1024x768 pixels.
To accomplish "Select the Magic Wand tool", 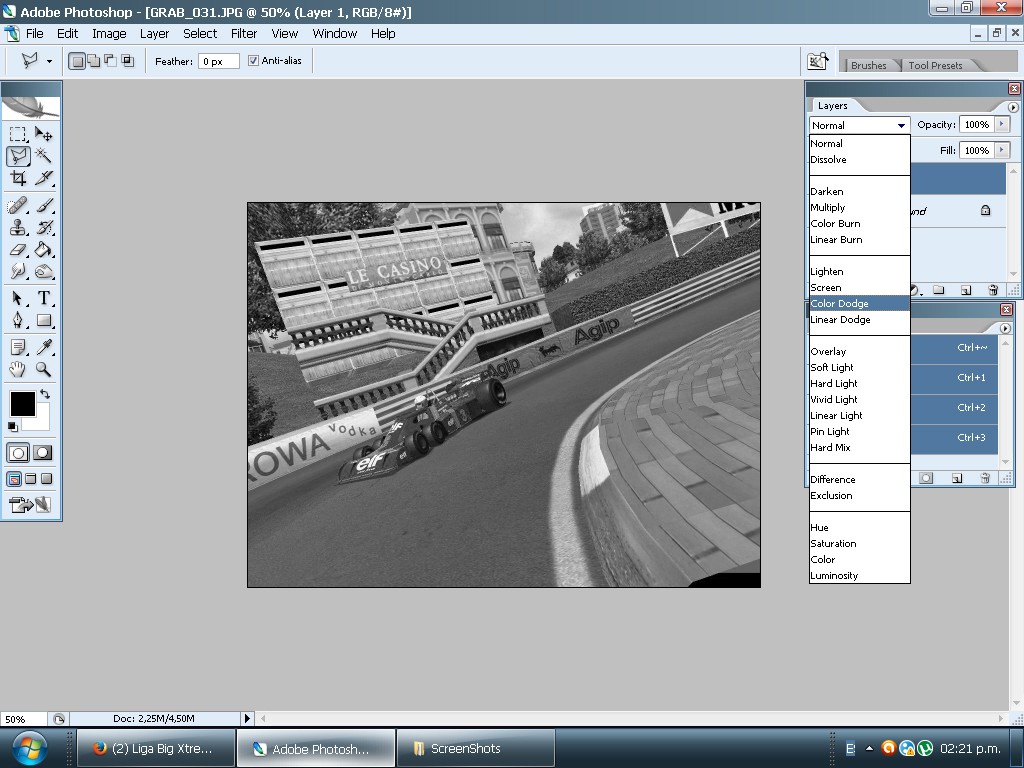I will [44, 156].
